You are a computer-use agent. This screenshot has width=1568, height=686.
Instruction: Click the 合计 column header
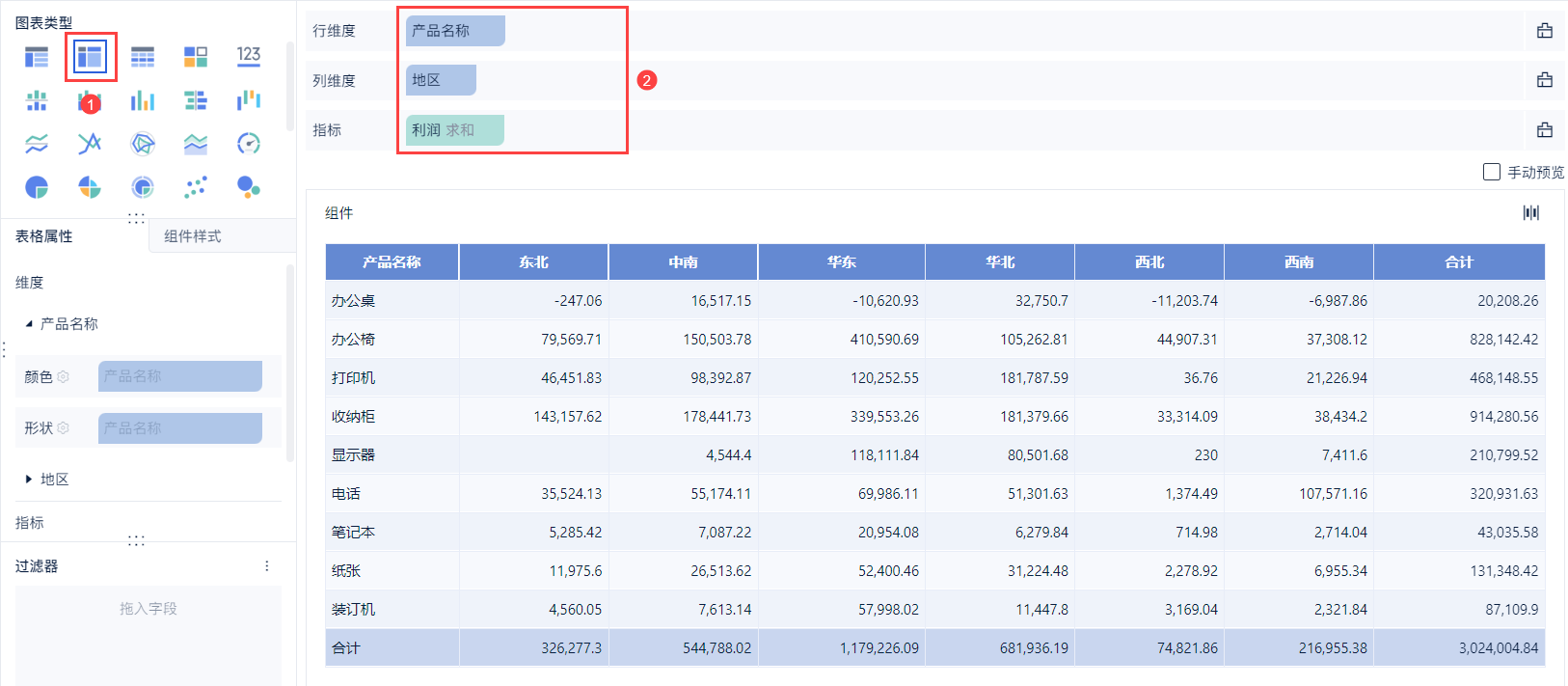tap(1459, 261)
